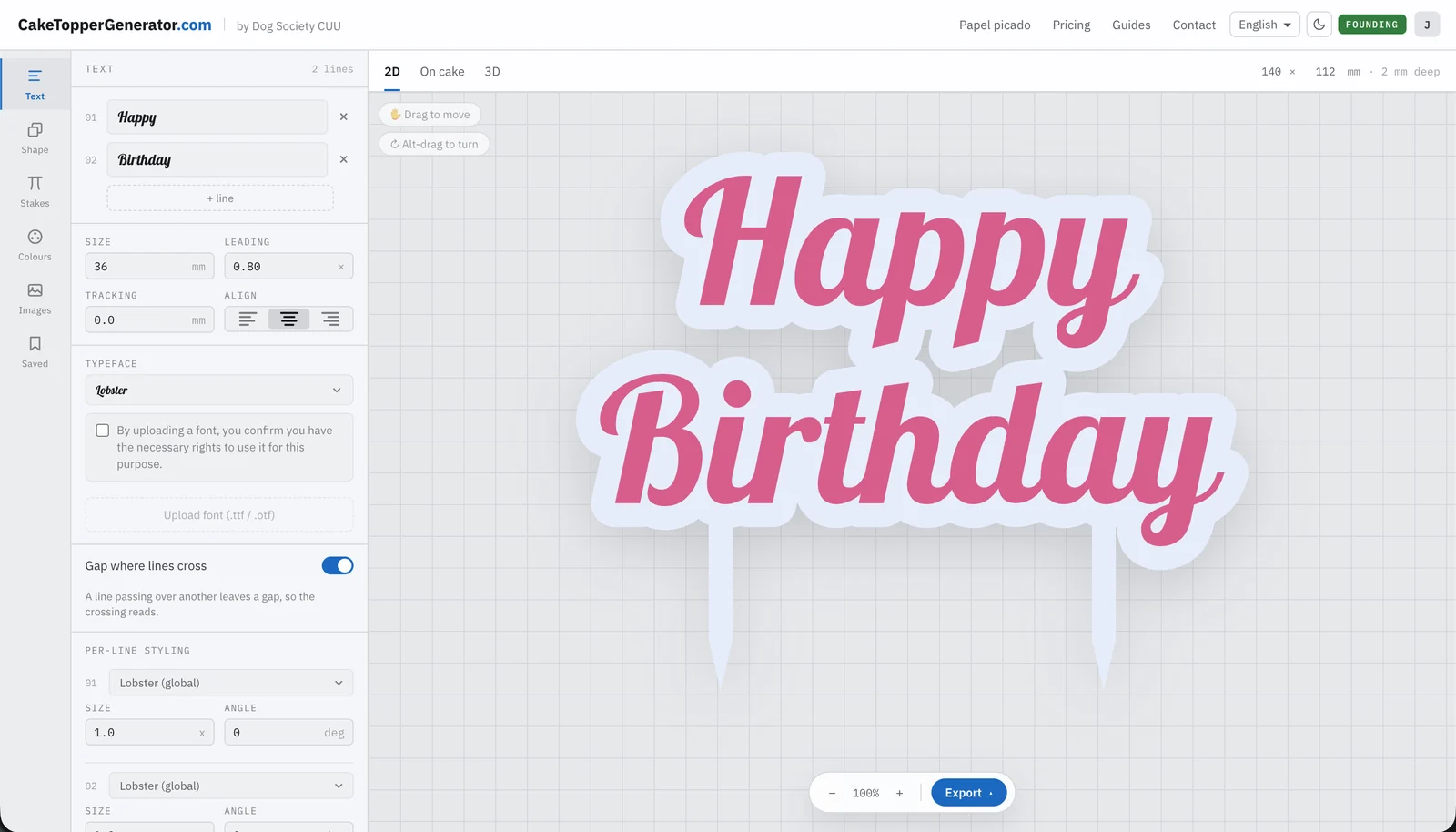
Task: Set text alignment to left
Action: click(x=248, y=319)
